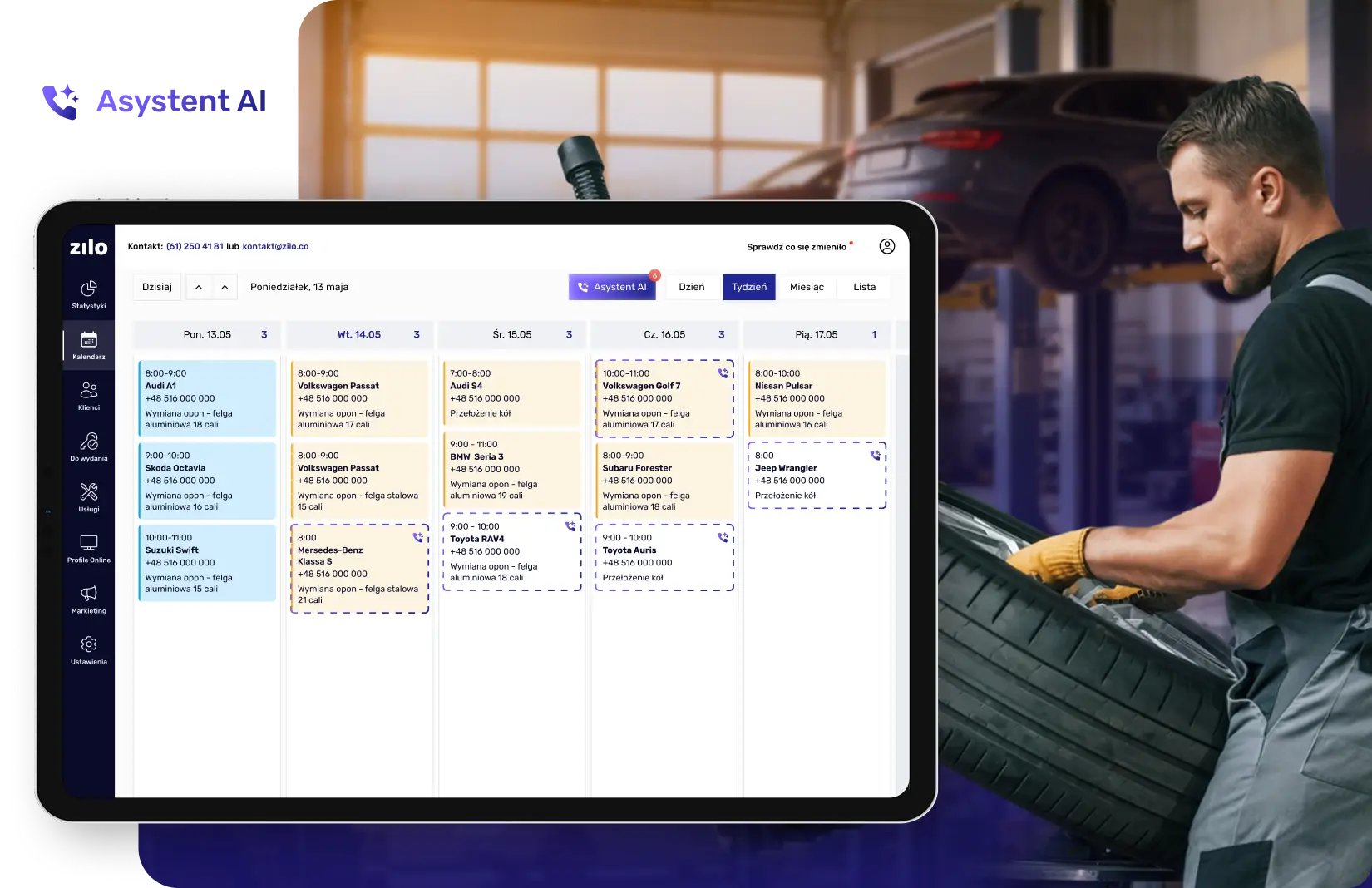Viewport: 1372px width, 888px height.
Task: Open Sprawdź co się zmieniło link
Action: pyautogui.click(x=797, y=247)
